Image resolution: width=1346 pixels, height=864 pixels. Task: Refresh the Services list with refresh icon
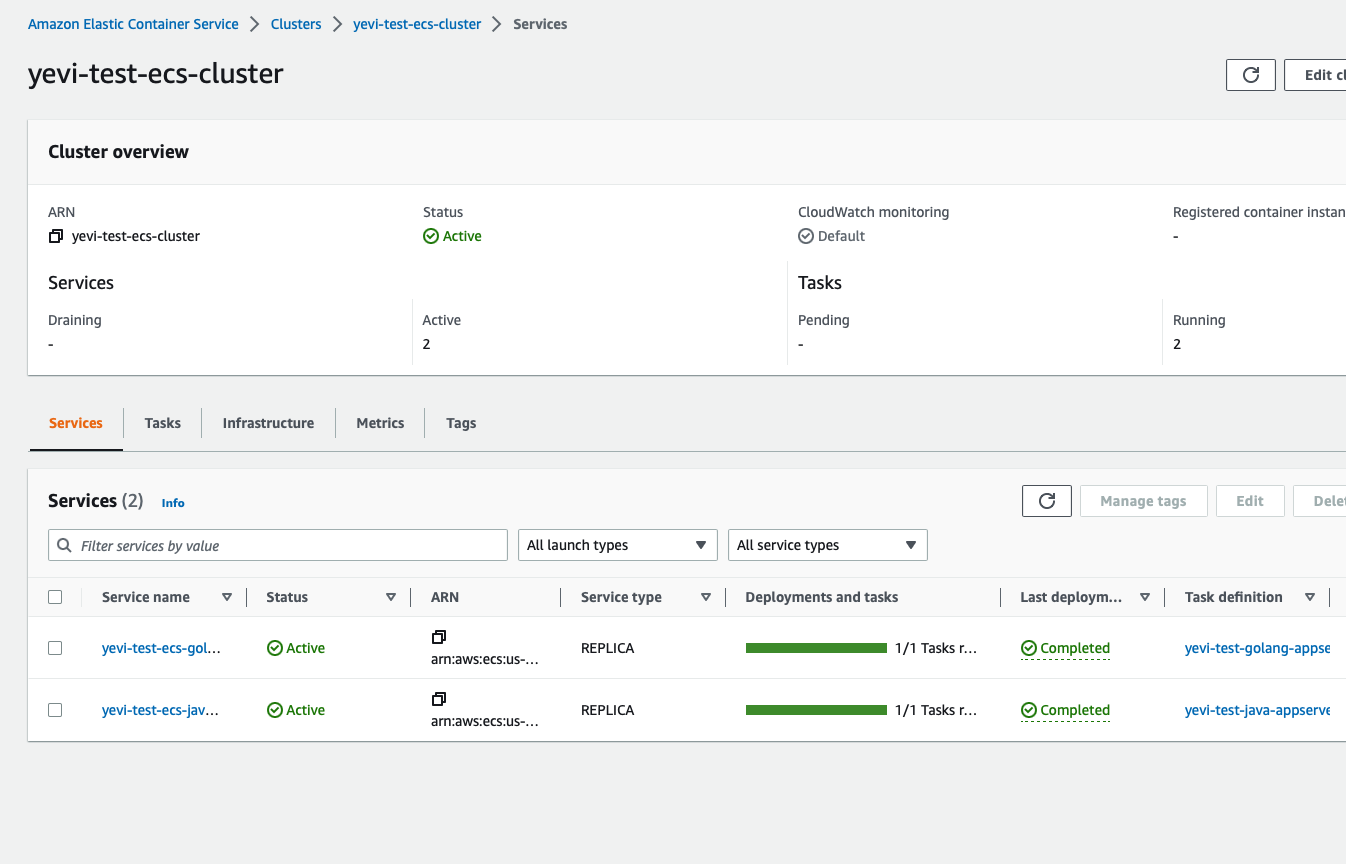click(x=1047, y=501)
